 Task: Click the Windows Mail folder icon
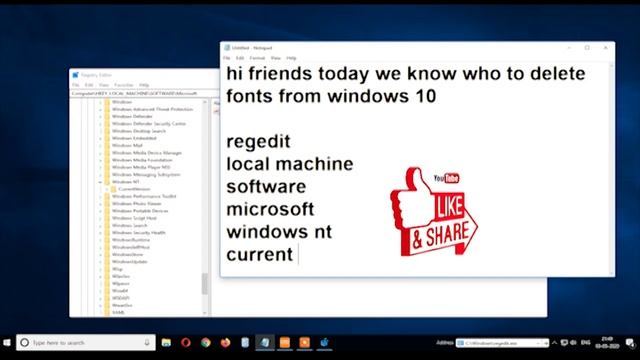pyautogui.click(x=107, y=145)
